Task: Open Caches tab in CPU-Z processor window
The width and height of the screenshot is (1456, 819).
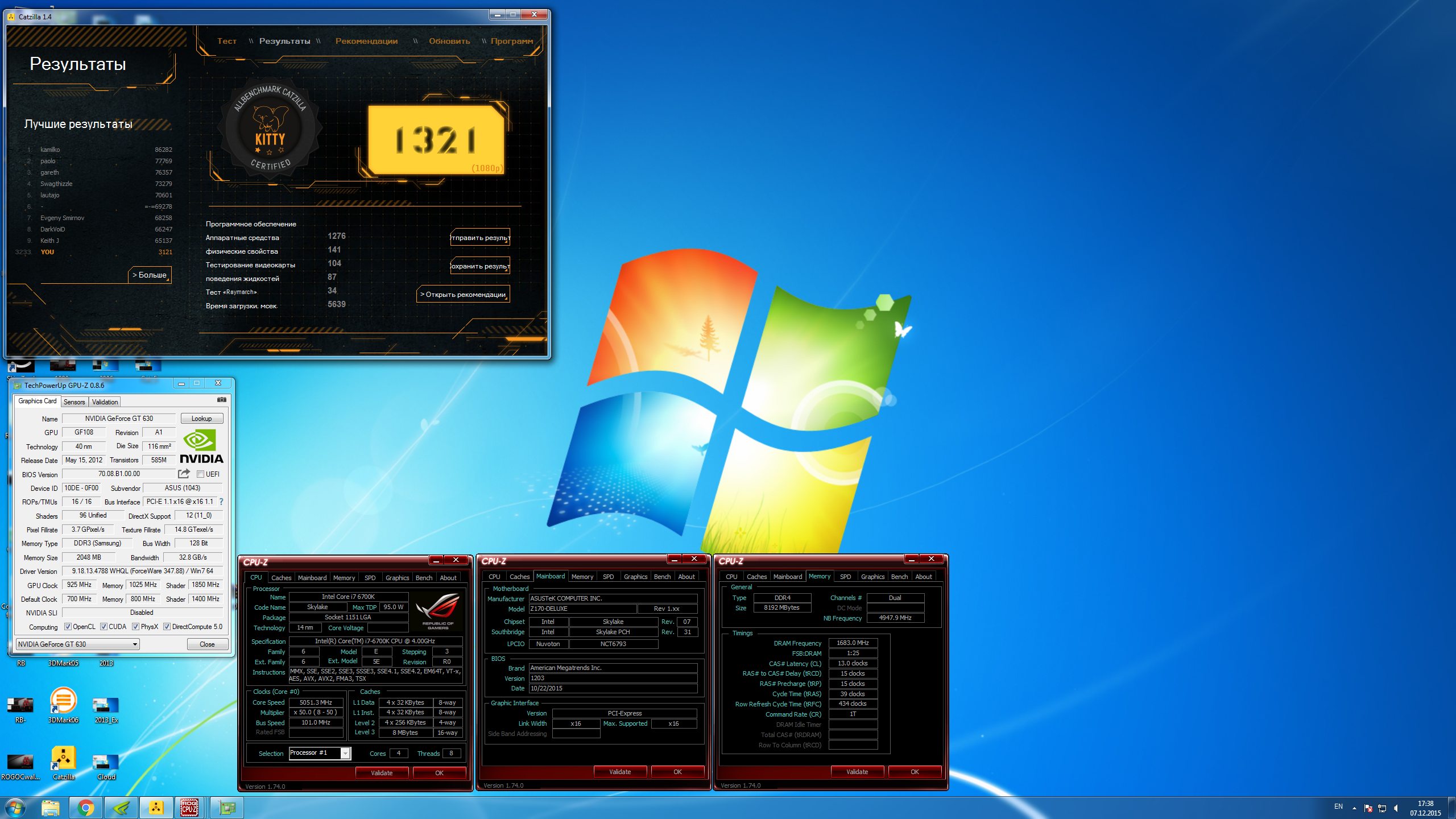Action: coord(281,578)
